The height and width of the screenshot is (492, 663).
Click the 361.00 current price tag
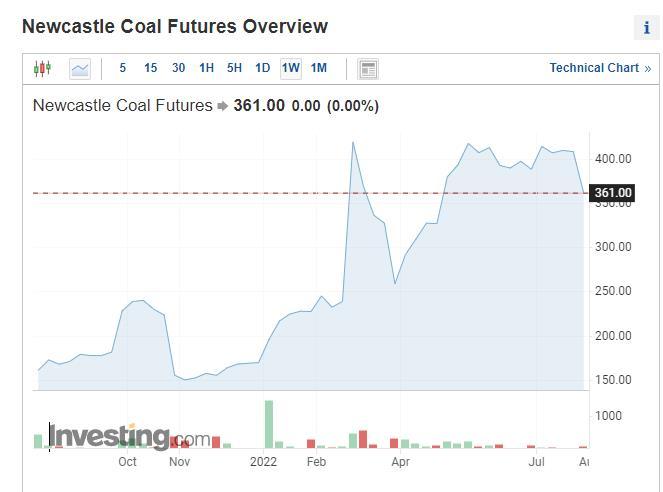(612, 193)
